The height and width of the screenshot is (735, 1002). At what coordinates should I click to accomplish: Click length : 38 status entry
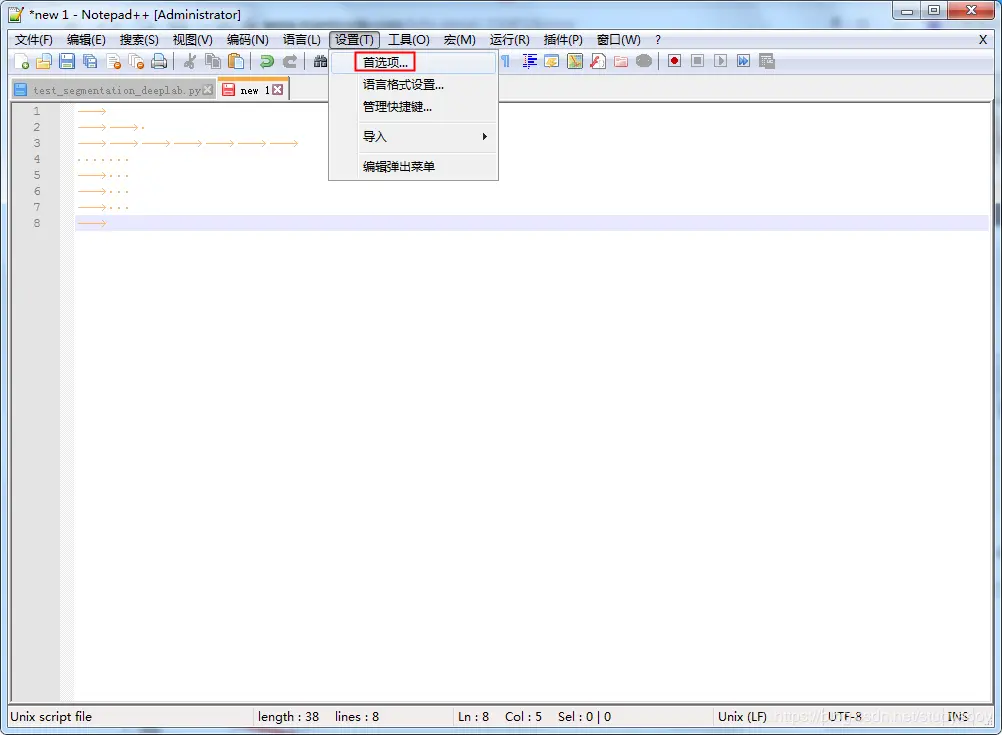point(288,716)
